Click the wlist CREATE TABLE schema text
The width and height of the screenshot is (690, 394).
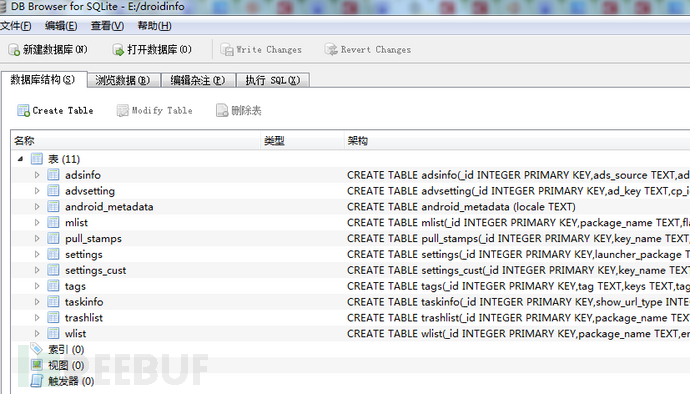[x=518, y=333]
